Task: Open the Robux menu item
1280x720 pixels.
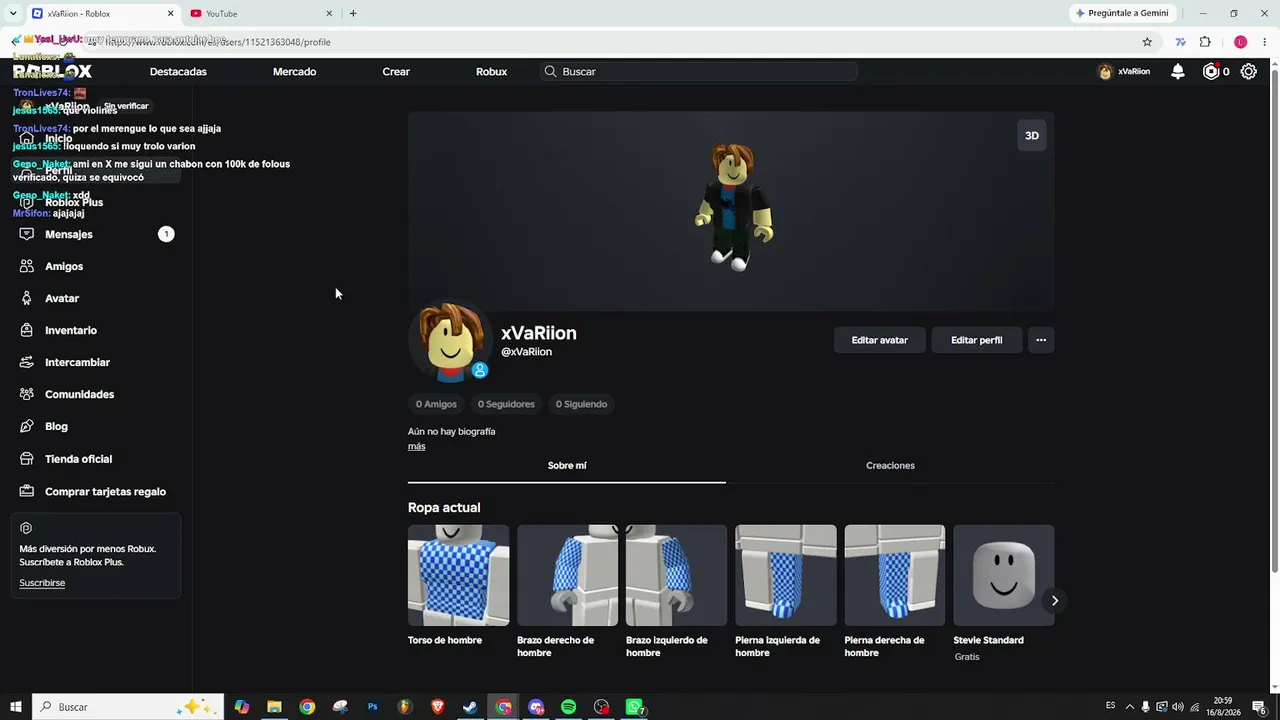Action: tap(491, 72)
